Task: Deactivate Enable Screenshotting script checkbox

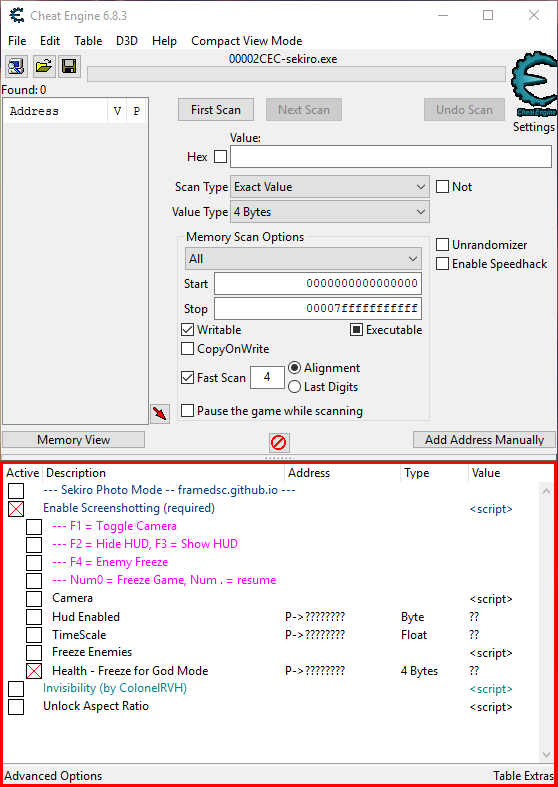Action: (x=16, y=509)
